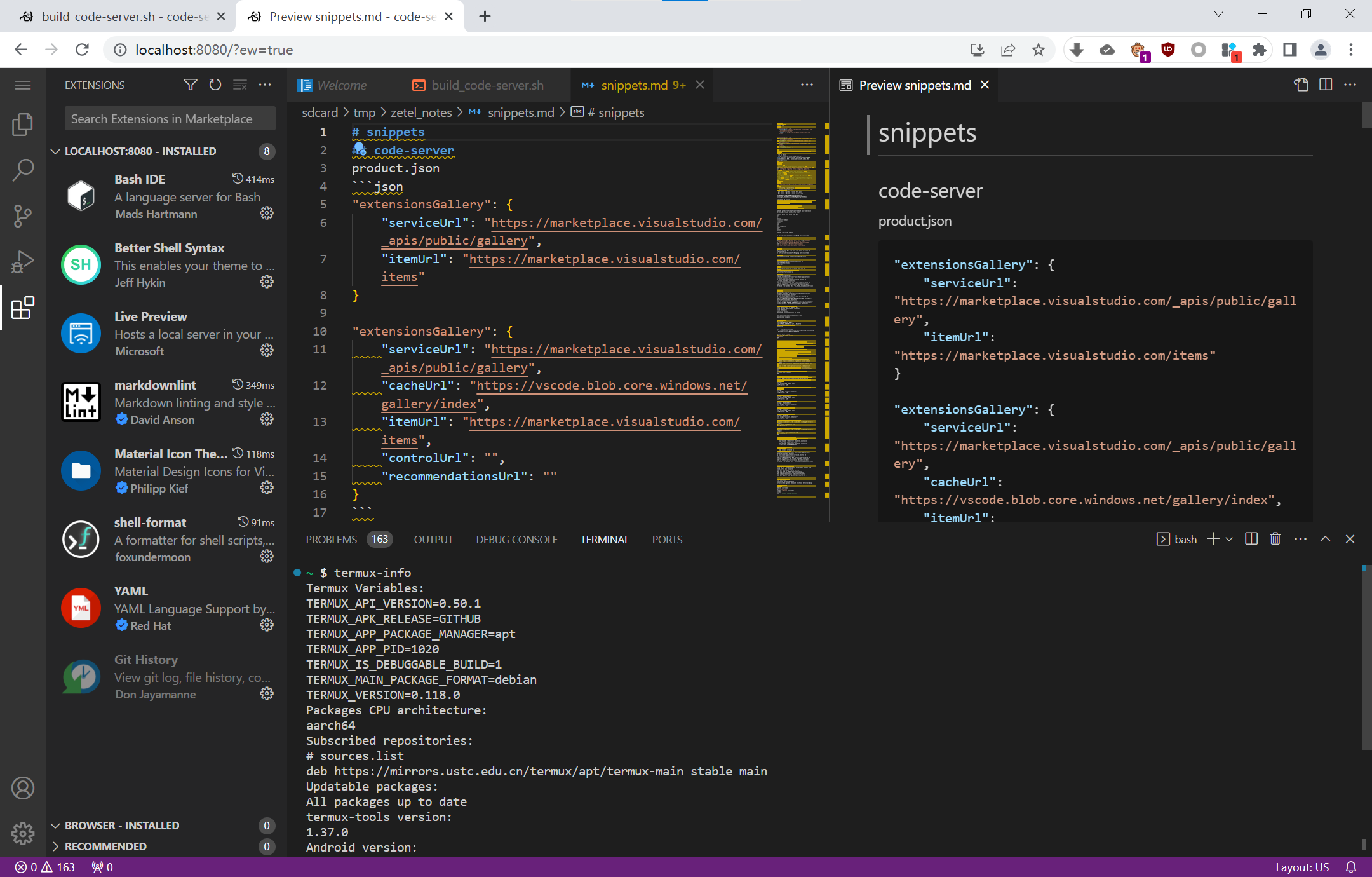Open the terminal profile dropdown next to bash
This screenshot has height=877, width=1372.
(1229, 539)
